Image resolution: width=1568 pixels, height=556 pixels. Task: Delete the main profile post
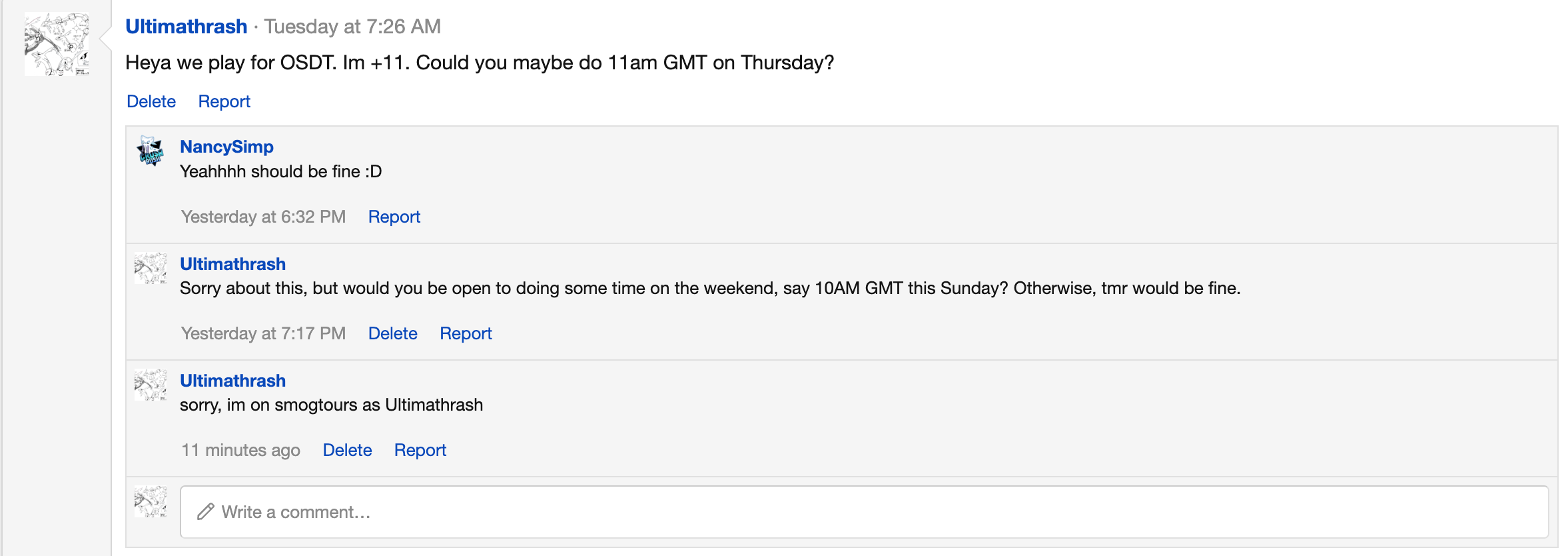(151, 101)
